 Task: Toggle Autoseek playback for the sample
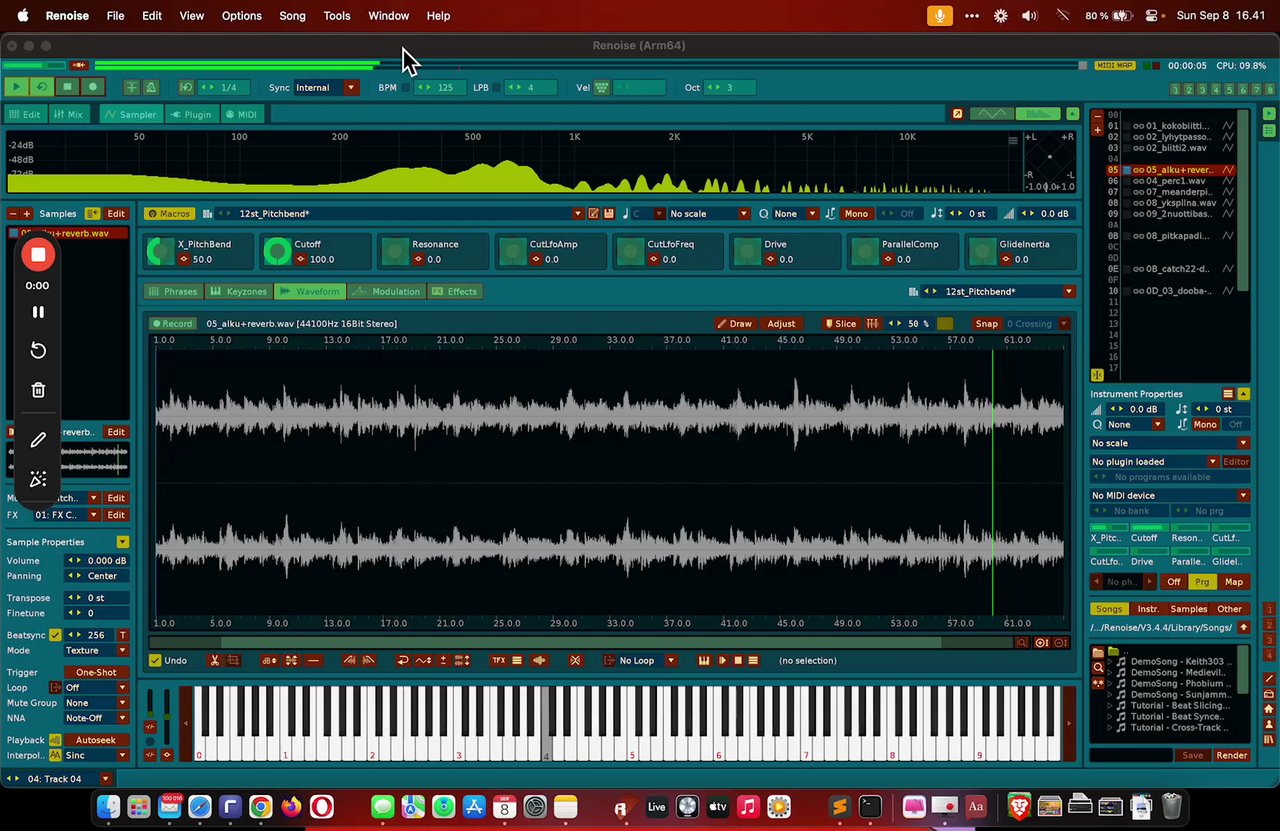pos(96,740)
